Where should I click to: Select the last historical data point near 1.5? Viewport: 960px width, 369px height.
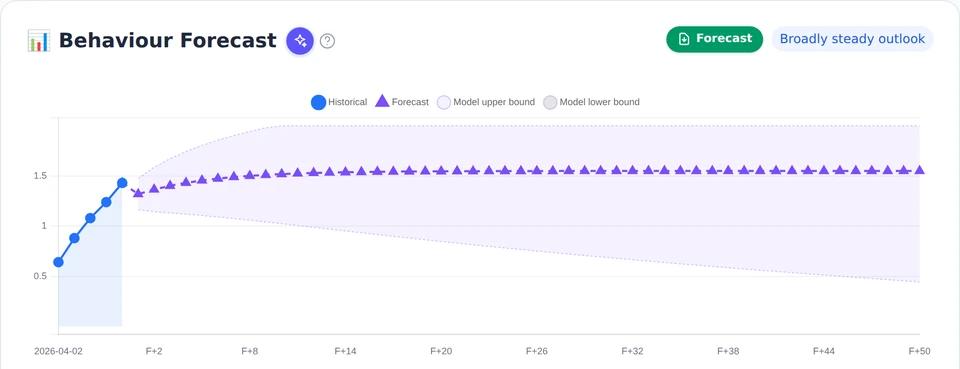[122, 183]
